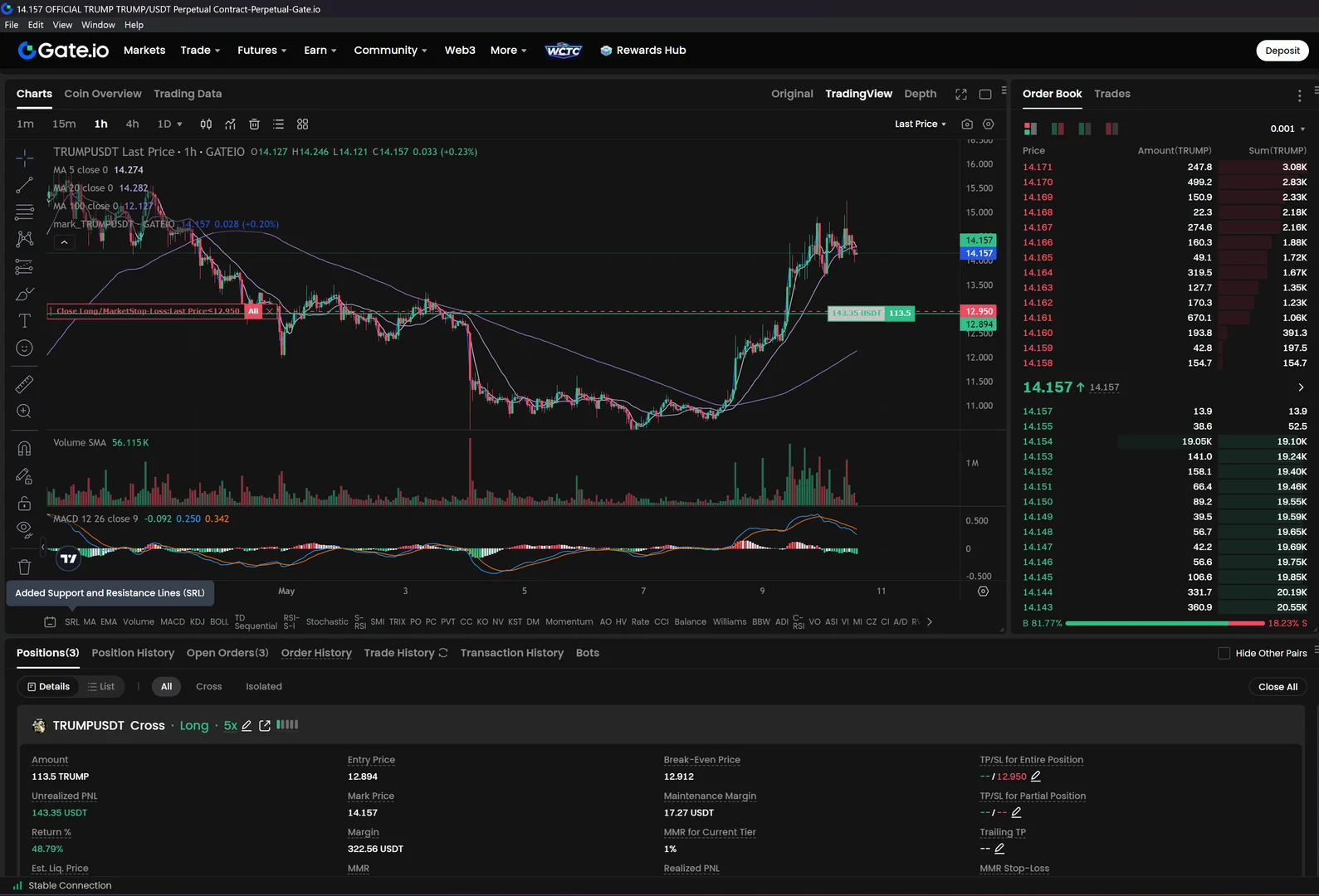Viewport: 1319px width, 896px height.
Task: Show the green and red order book layout
Action: tap(1058, 129)
